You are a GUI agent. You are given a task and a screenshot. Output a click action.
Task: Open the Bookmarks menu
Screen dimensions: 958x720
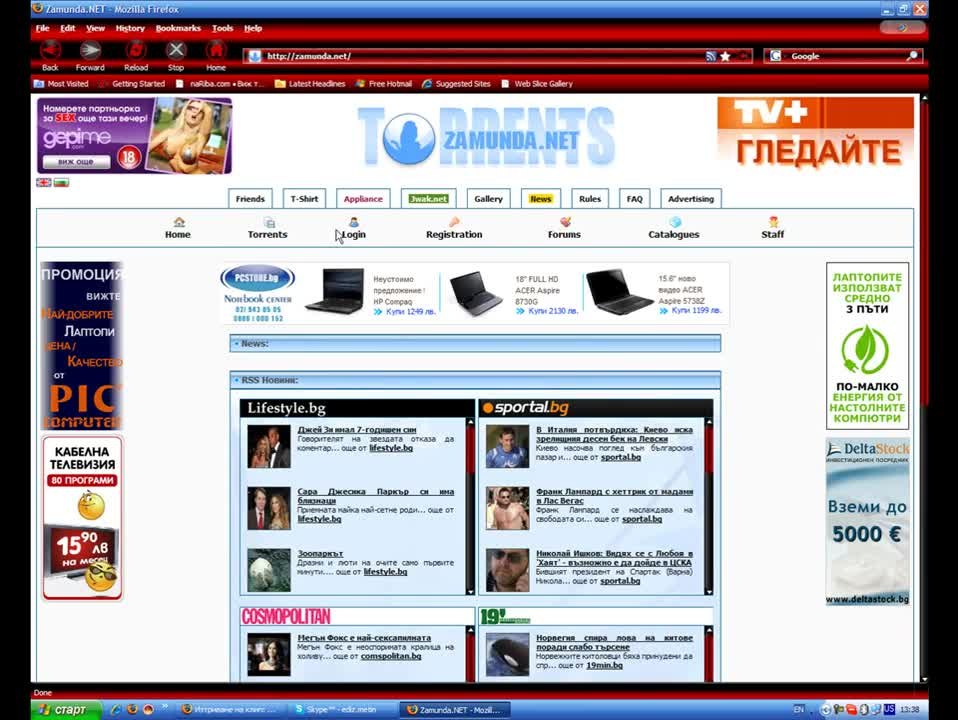click(x=178, y=28)
